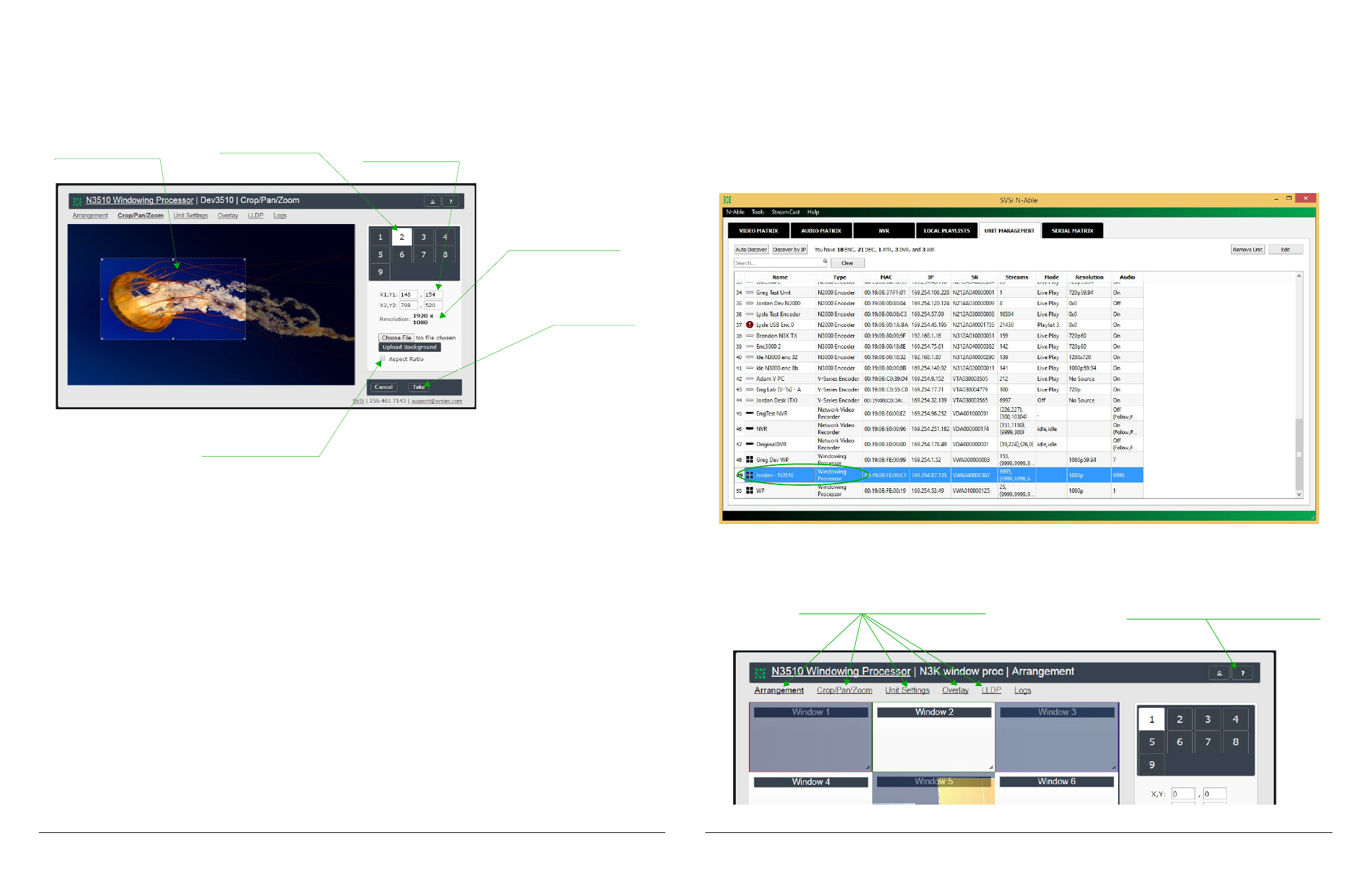Open the Tools menu in N-Able
Screen dimensions: 1372x887
point(758,212)
